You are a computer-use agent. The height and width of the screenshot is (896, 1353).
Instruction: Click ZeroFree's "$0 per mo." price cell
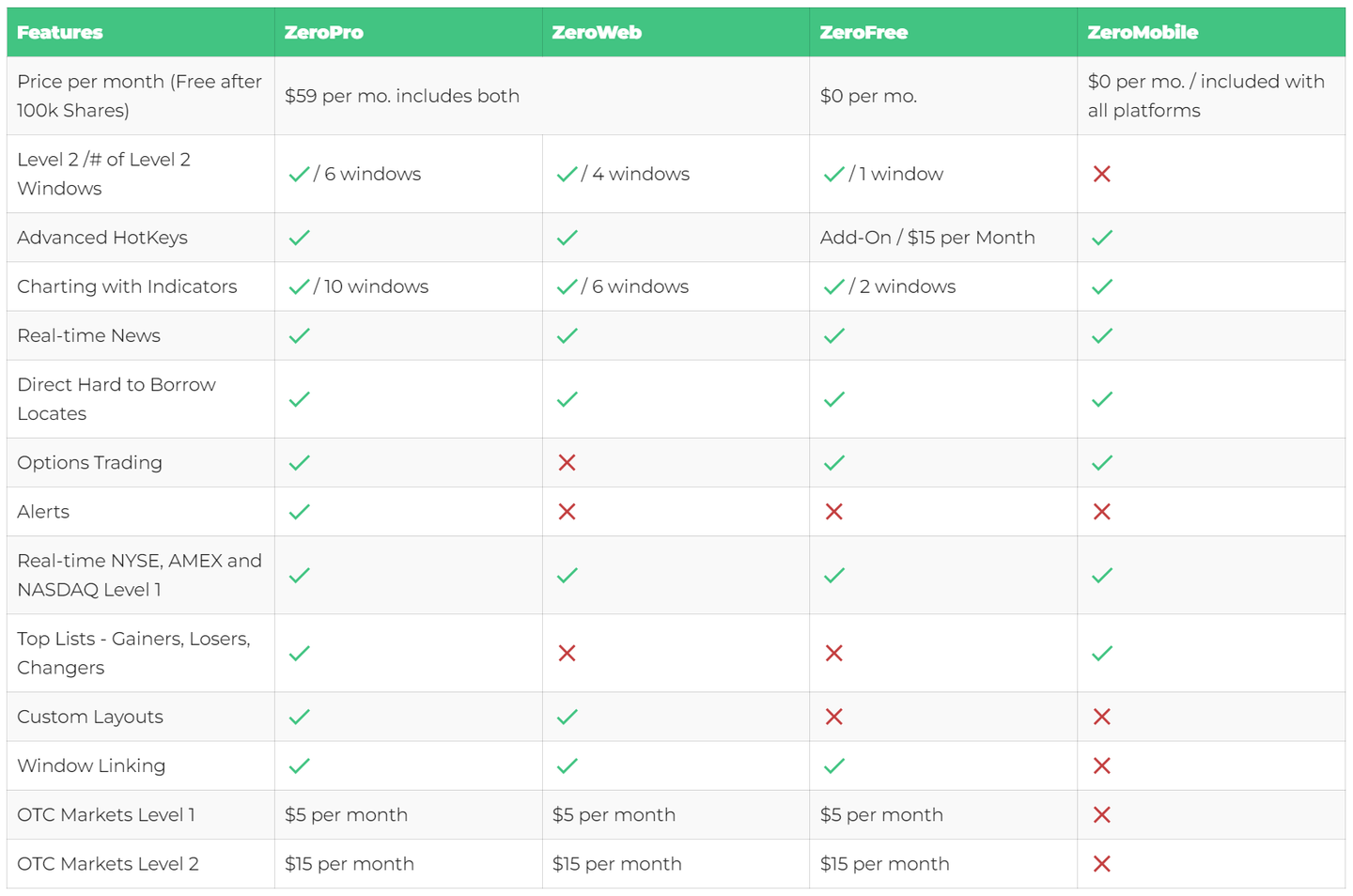point(868,96)
